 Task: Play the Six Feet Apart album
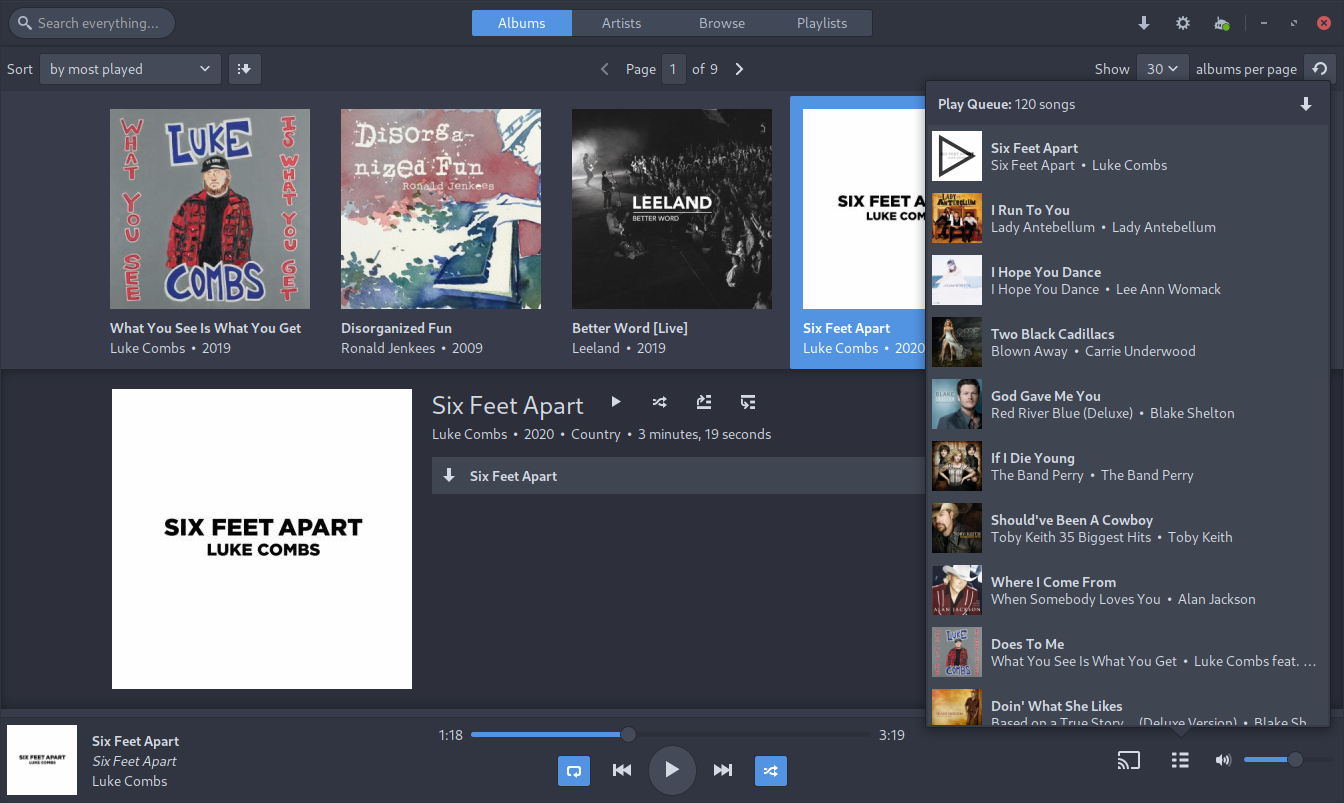point(616,402)
